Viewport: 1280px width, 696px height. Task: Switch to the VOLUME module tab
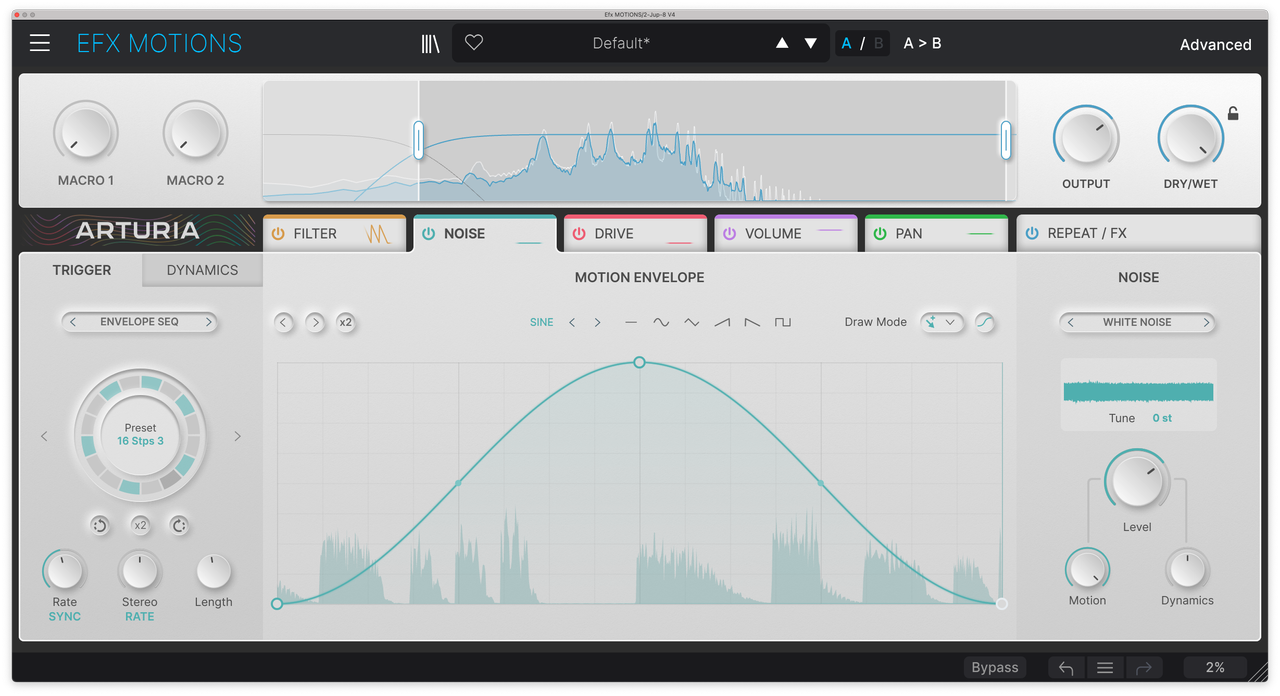(786, 234)
